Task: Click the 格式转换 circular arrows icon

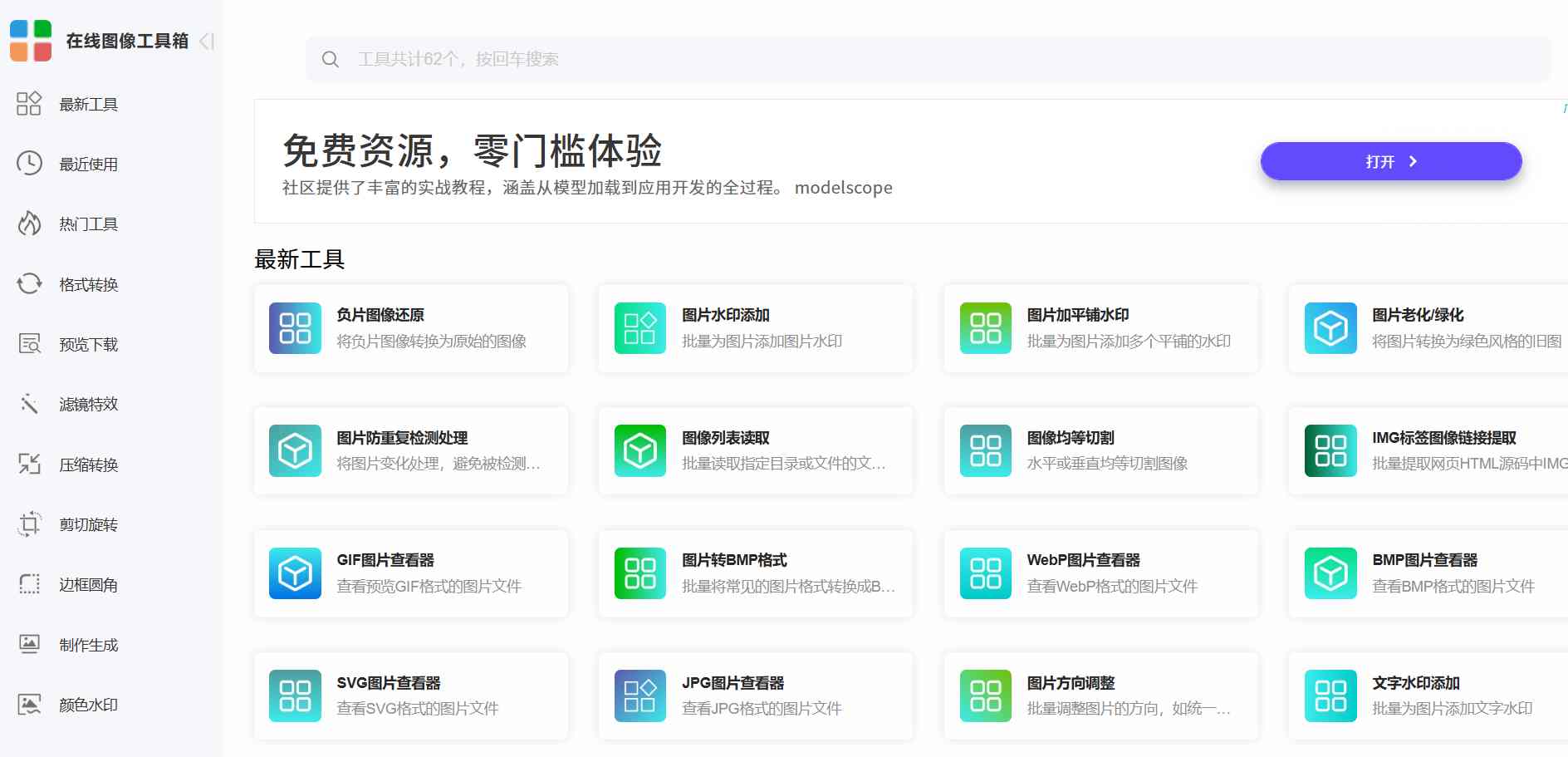Action: [x=29, y=284]
